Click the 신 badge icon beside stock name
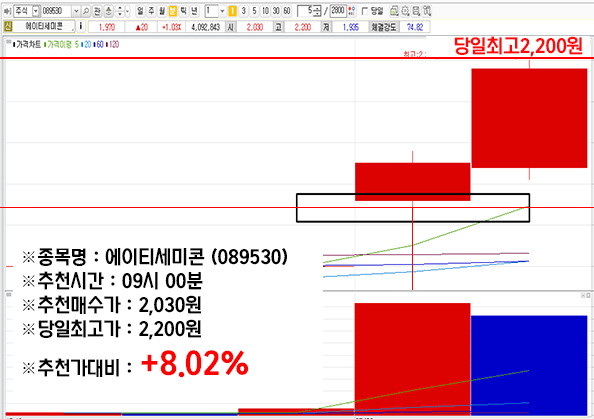Image resolution: width=594 pixels, height=419 pixels. coord(8,27)
